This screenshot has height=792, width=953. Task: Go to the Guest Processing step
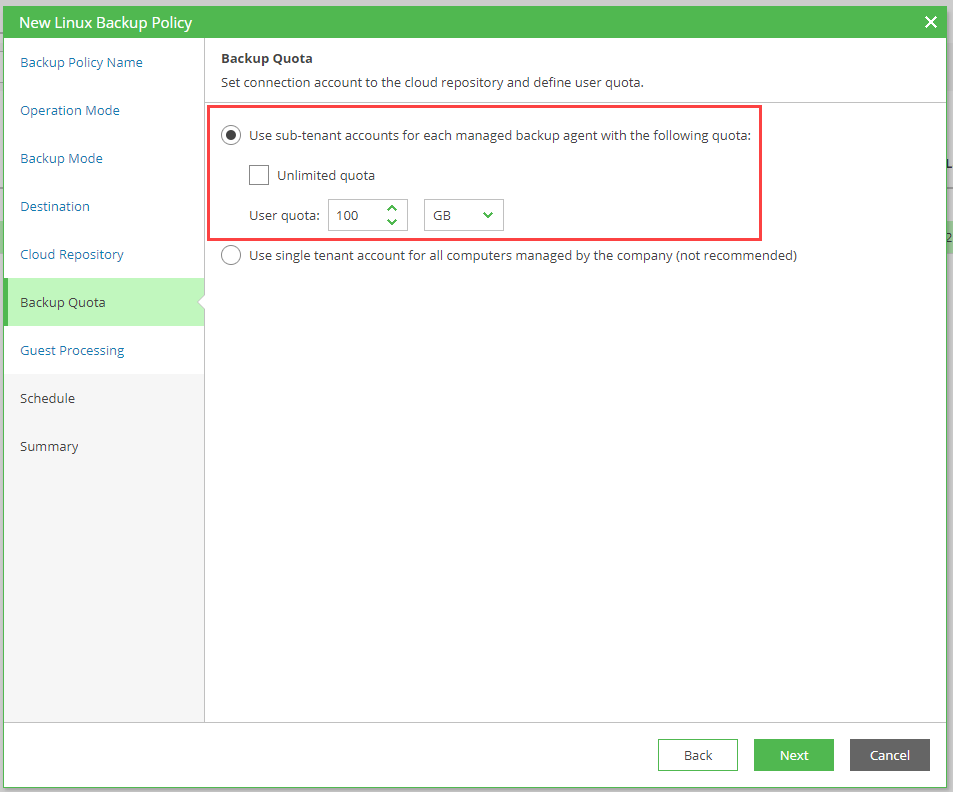coord(72,351)
